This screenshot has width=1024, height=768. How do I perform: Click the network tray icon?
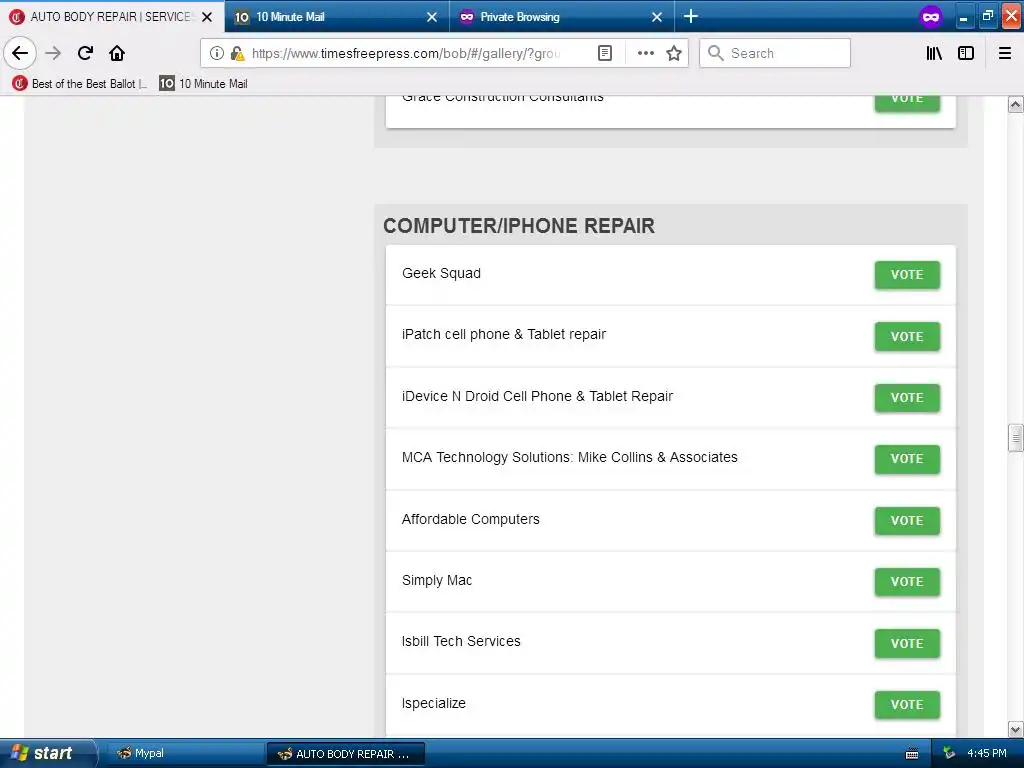tap(949, 754)
